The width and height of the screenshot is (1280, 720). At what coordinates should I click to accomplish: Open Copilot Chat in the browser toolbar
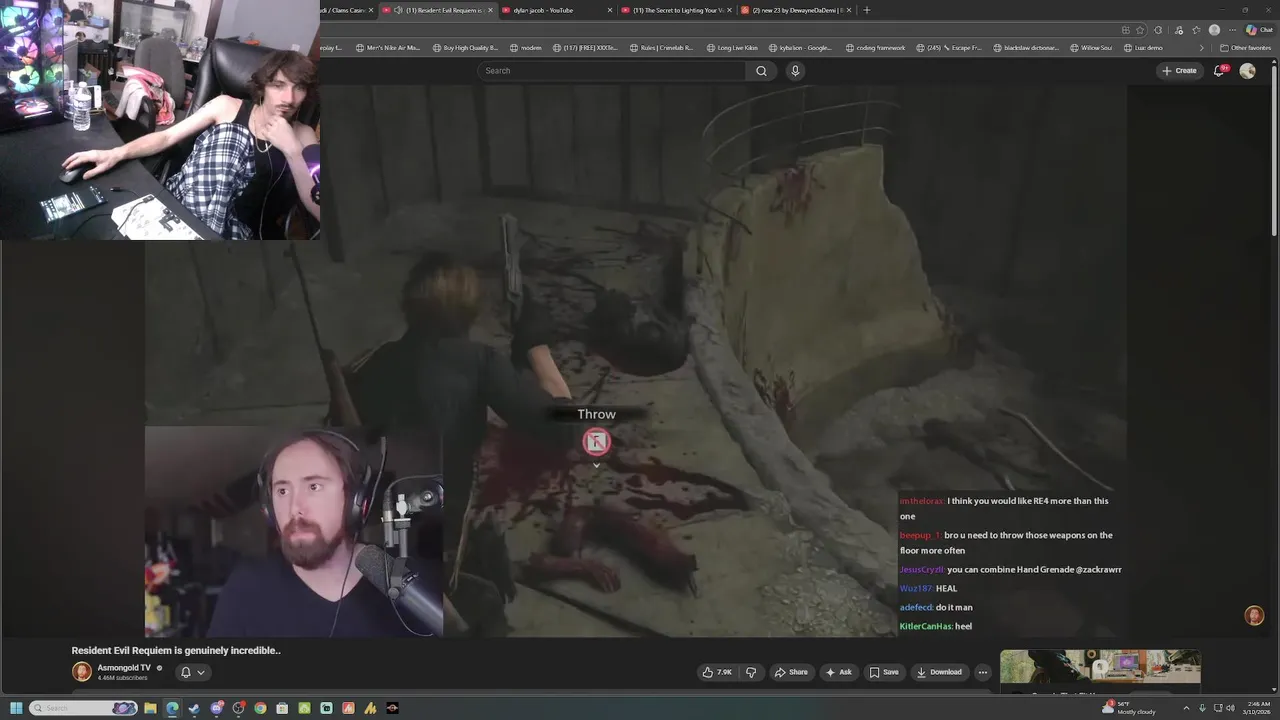[x=1259, y=30]
